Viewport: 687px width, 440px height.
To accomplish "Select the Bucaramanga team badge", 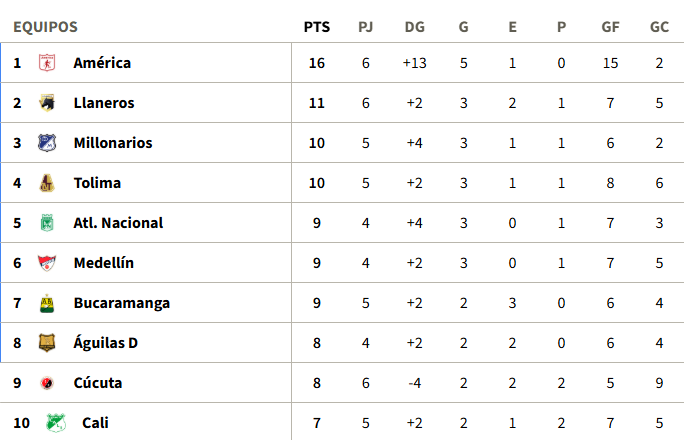I will click(x=47, y=303).
